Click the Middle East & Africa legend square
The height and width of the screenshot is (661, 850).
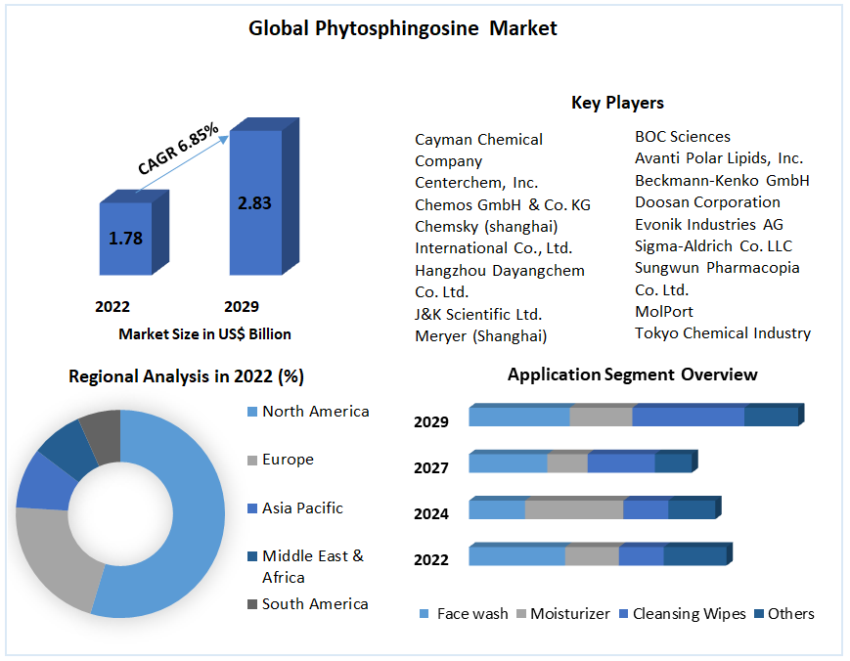coord(252,556)
